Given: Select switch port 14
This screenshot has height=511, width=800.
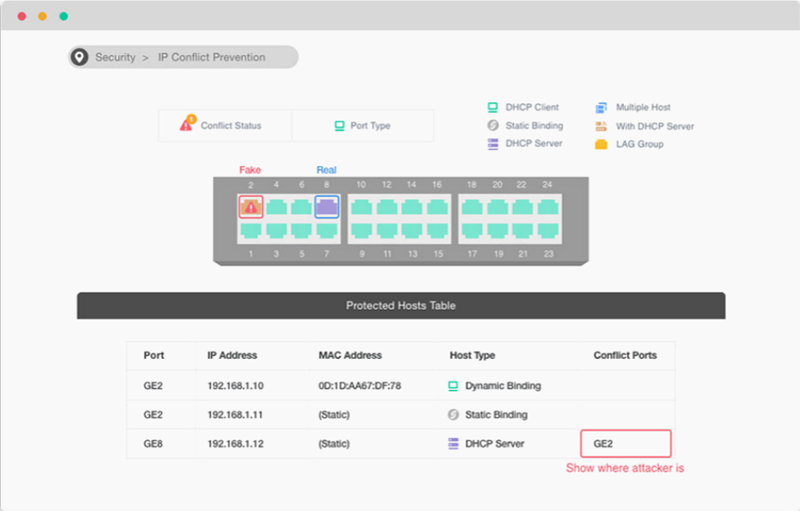Looking at the screenshot, I should click(x=412, y=207).
